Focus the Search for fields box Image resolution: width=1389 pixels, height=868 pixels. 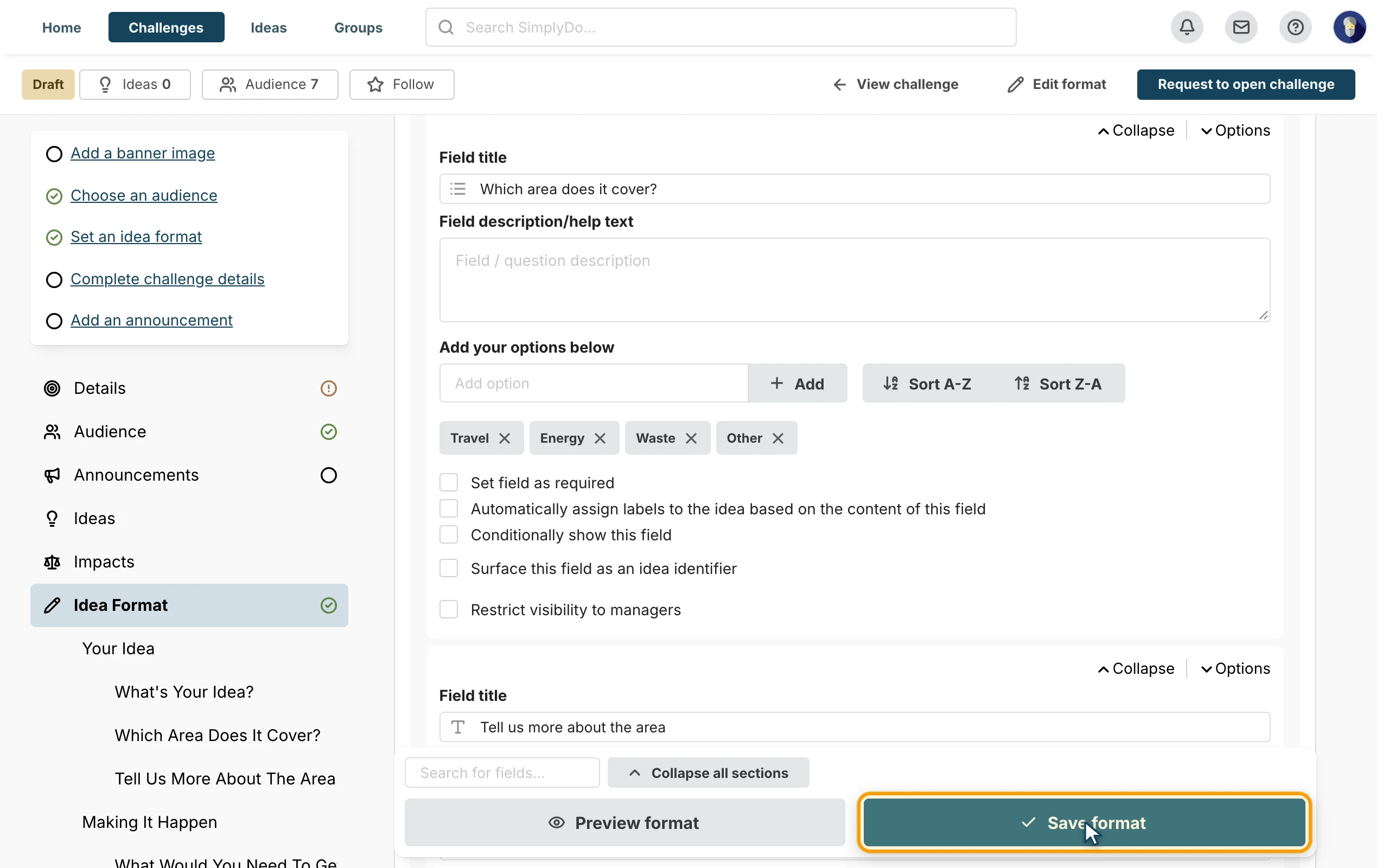[502, 773]
